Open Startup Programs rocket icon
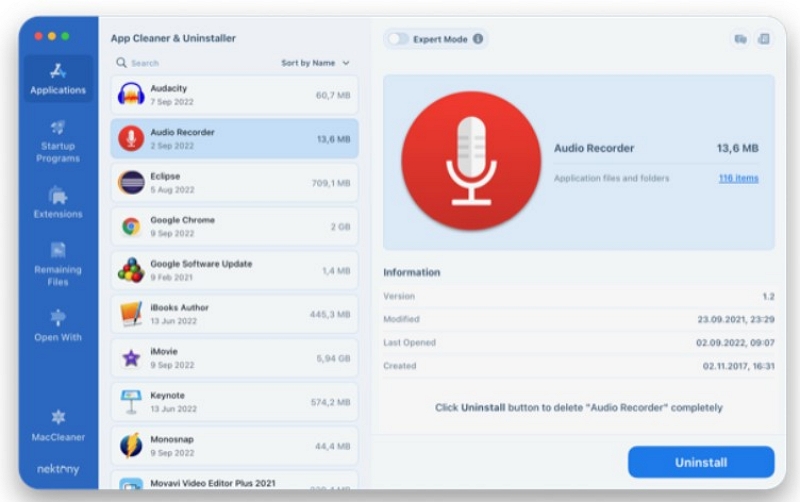 (58, 127)
